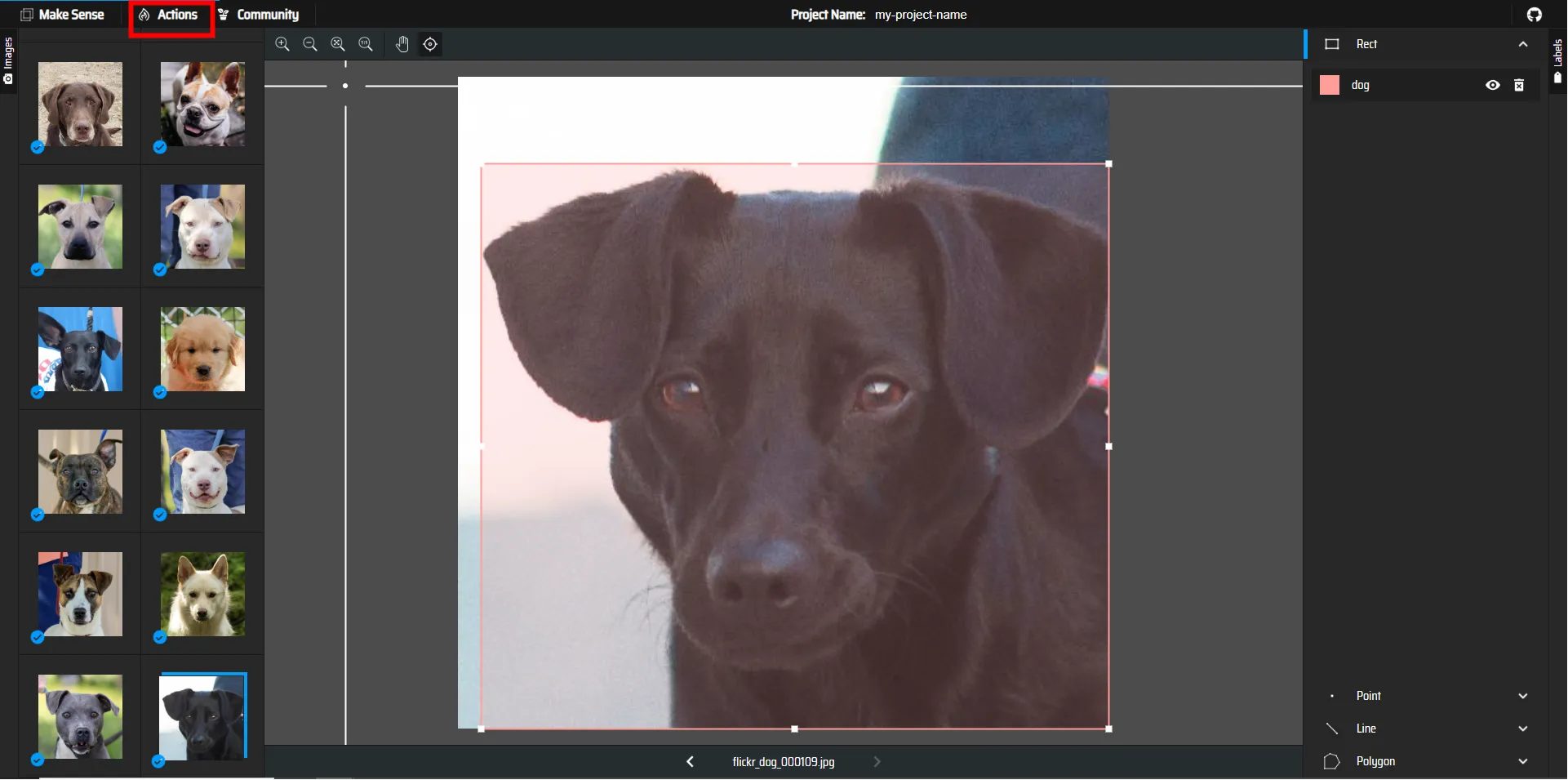Open the Actions menu

click(x=169, y=15)
